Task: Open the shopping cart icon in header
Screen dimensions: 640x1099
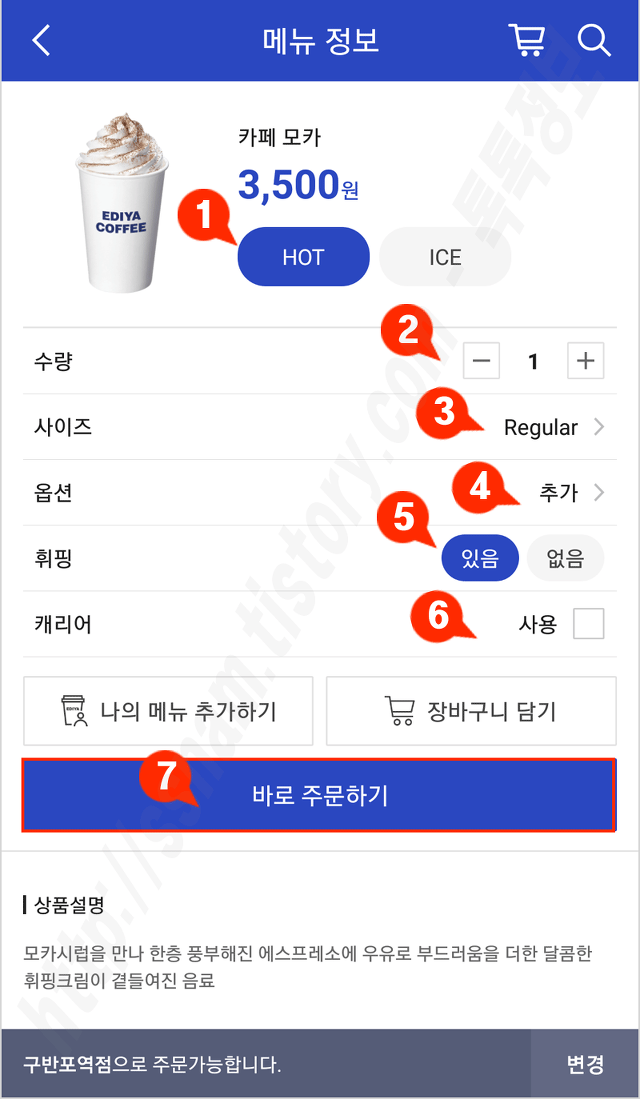Action: click(527, 41)
